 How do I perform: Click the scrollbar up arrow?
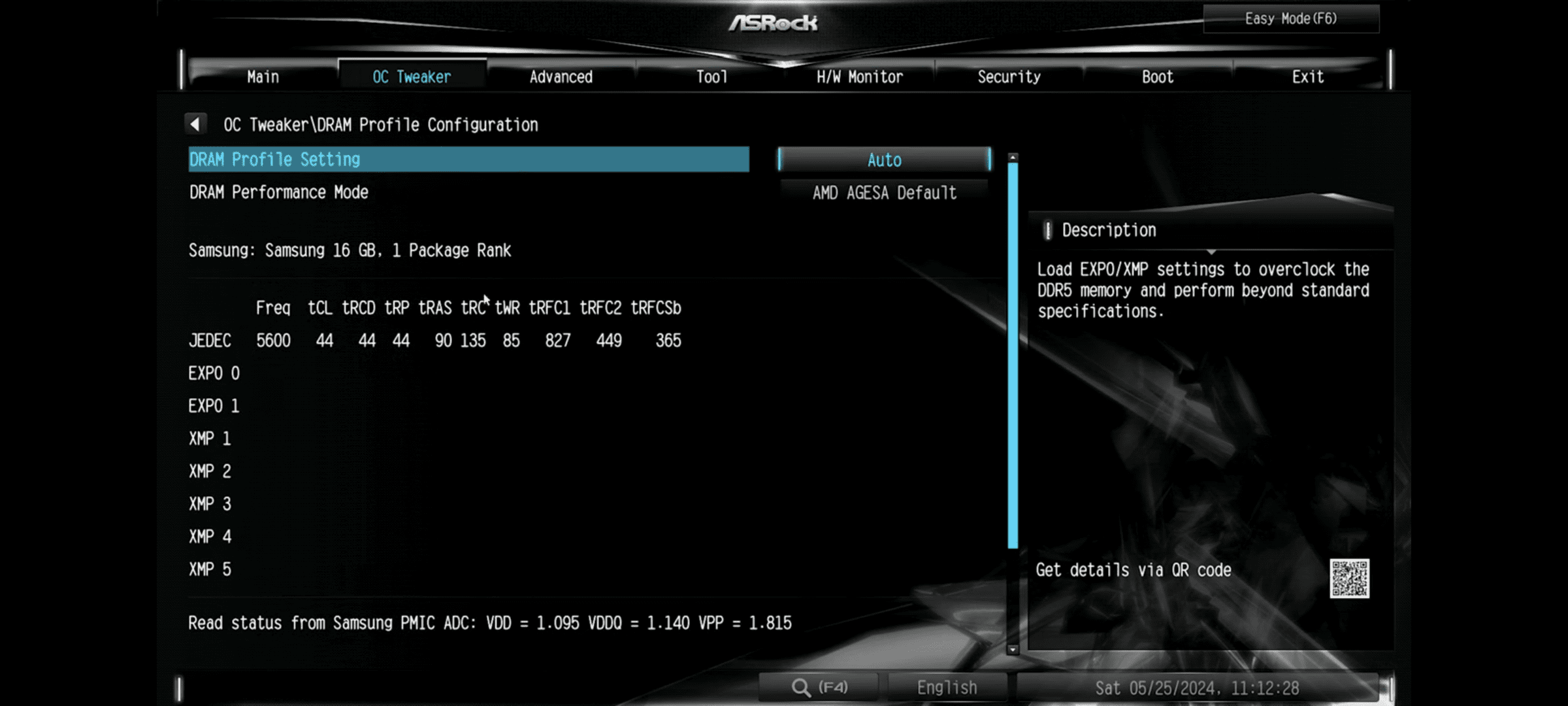point(1013,158)
